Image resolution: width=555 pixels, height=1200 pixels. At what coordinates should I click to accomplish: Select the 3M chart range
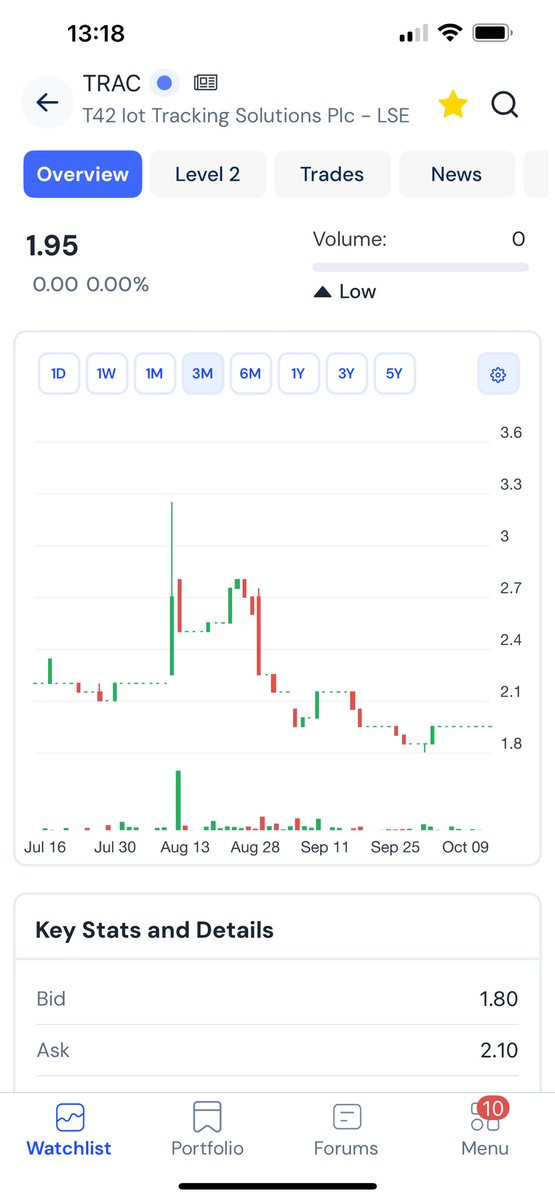click(202, 374)
